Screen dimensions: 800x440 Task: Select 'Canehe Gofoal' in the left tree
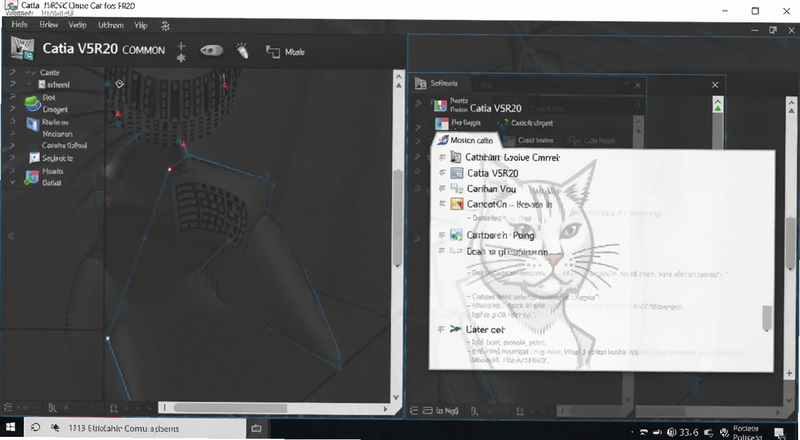click(64, 145)
